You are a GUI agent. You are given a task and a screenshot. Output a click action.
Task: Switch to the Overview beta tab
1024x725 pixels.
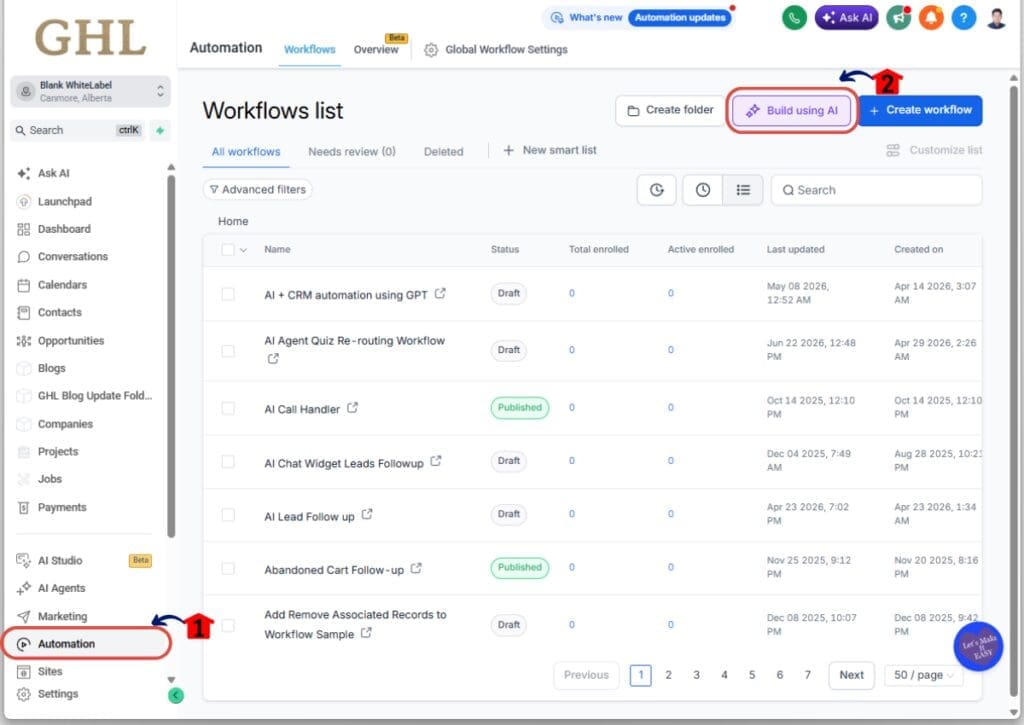[x=377, y=48]
